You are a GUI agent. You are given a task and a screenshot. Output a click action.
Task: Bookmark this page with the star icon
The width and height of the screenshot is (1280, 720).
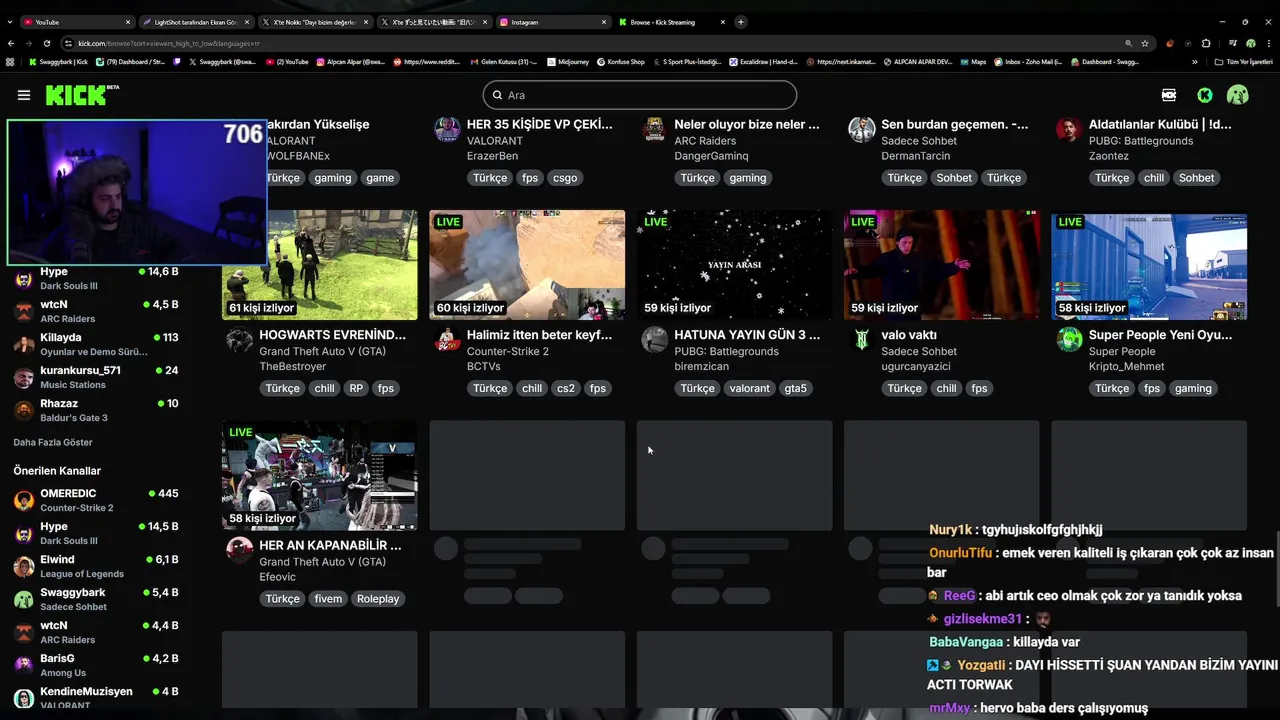point(1145,43)
